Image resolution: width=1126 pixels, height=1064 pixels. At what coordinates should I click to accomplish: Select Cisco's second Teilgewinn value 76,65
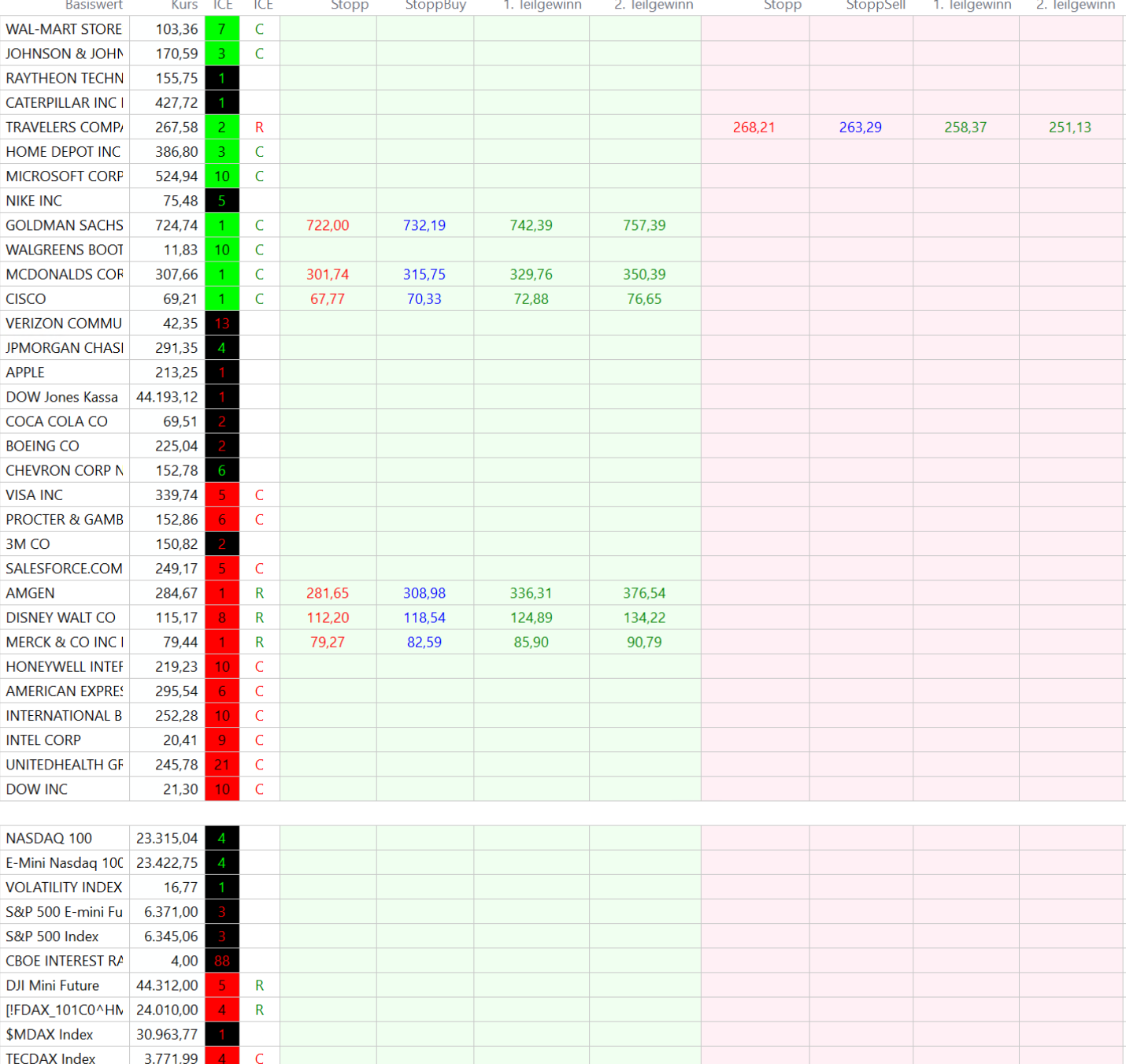coord(644,299)
